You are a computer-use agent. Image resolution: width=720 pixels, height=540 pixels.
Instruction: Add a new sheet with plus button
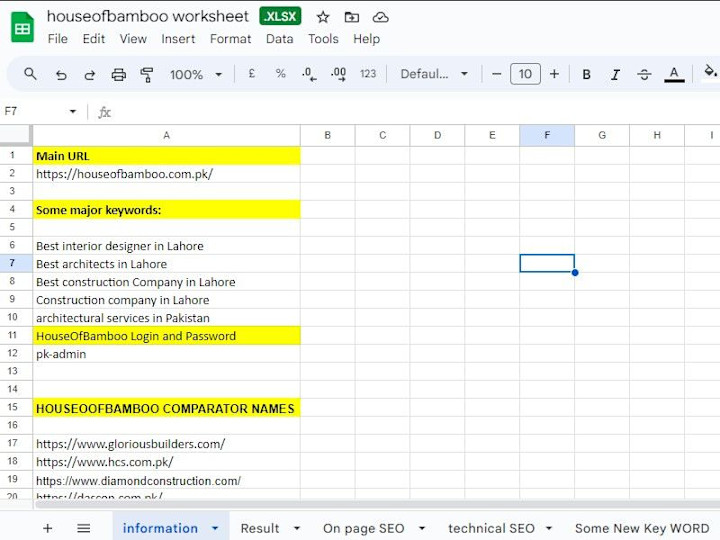(x=47, y=528)
